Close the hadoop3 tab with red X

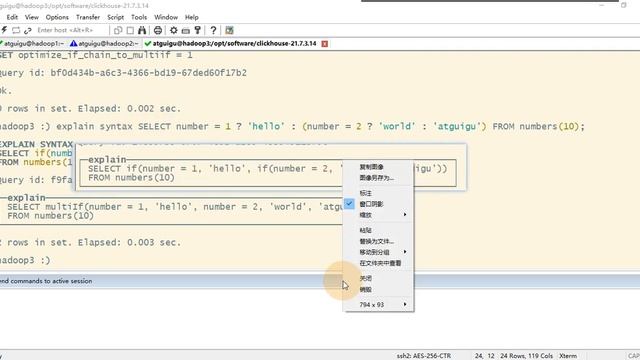(x=324, y=44)
